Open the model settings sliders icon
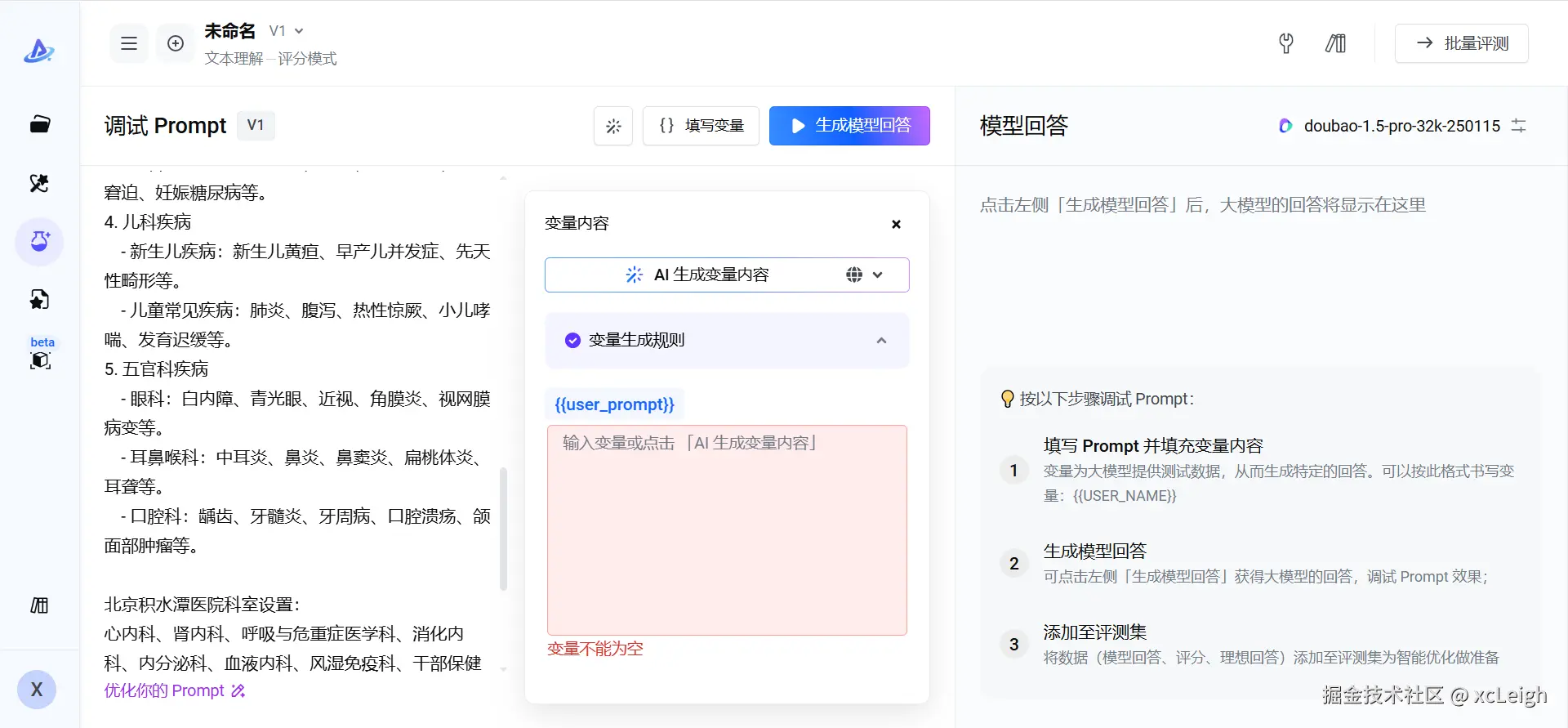This screenshot has width=1568, height=728. (x=1518, y=126)
